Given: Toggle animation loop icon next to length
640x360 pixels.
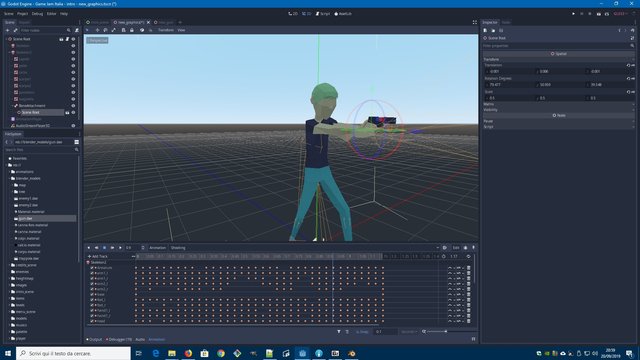Looking at the screenshot, I should click(468, 257).
